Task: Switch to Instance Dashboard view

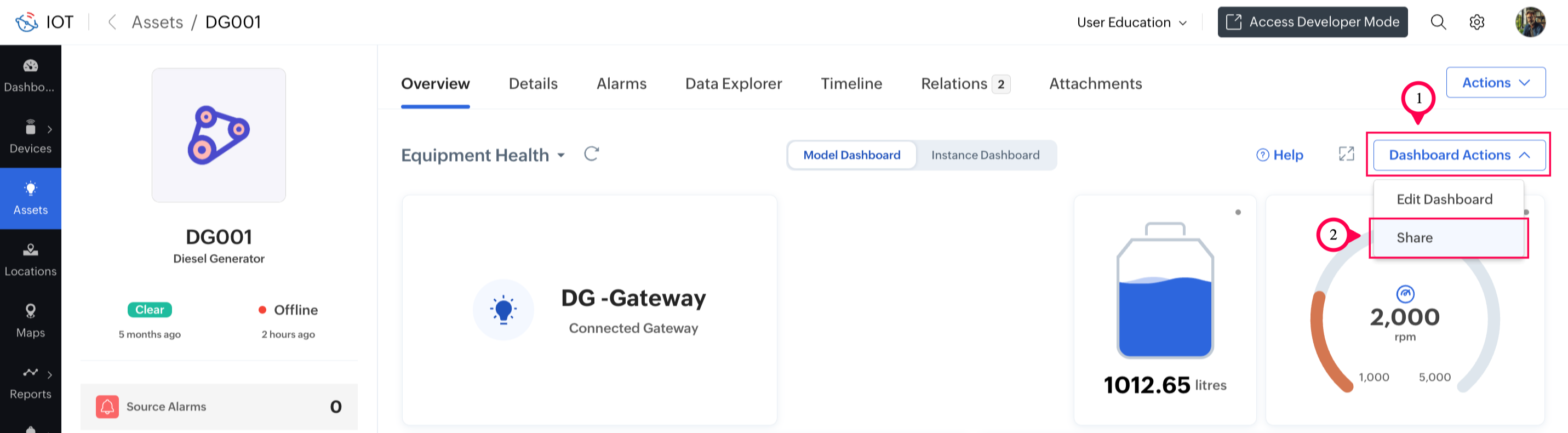Action: tap(985, 155)
